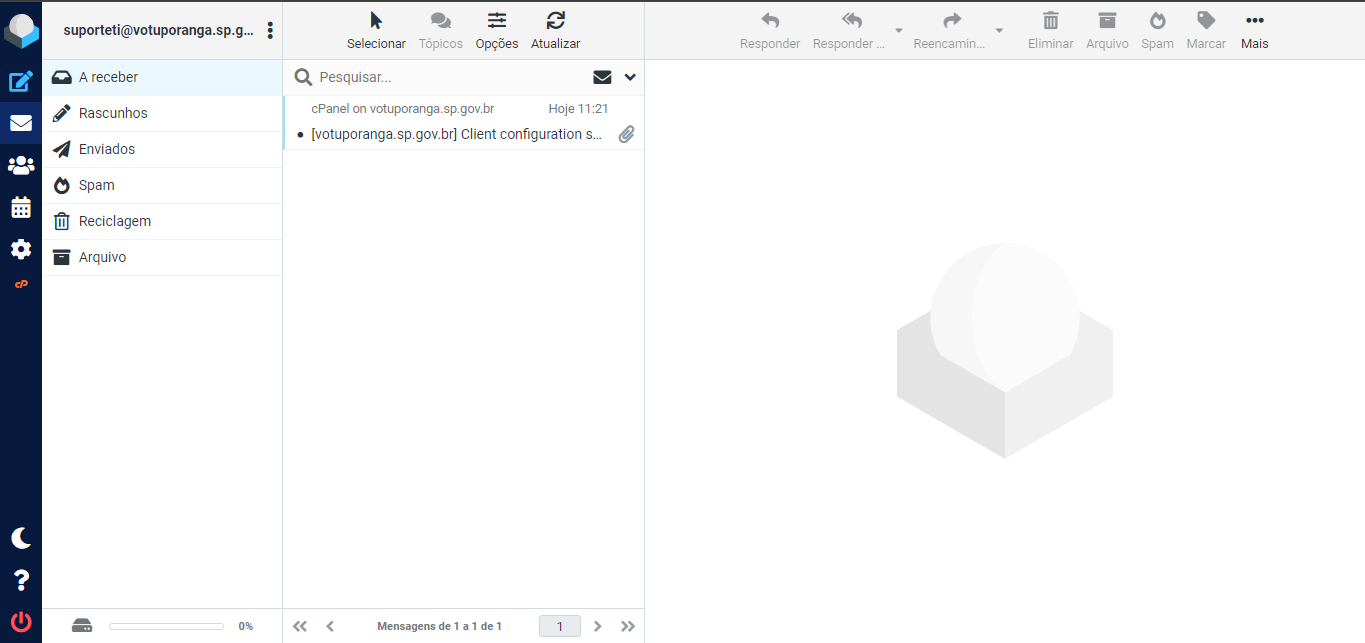Click the Hoje 11:21 timestamp

click(578, 108)
